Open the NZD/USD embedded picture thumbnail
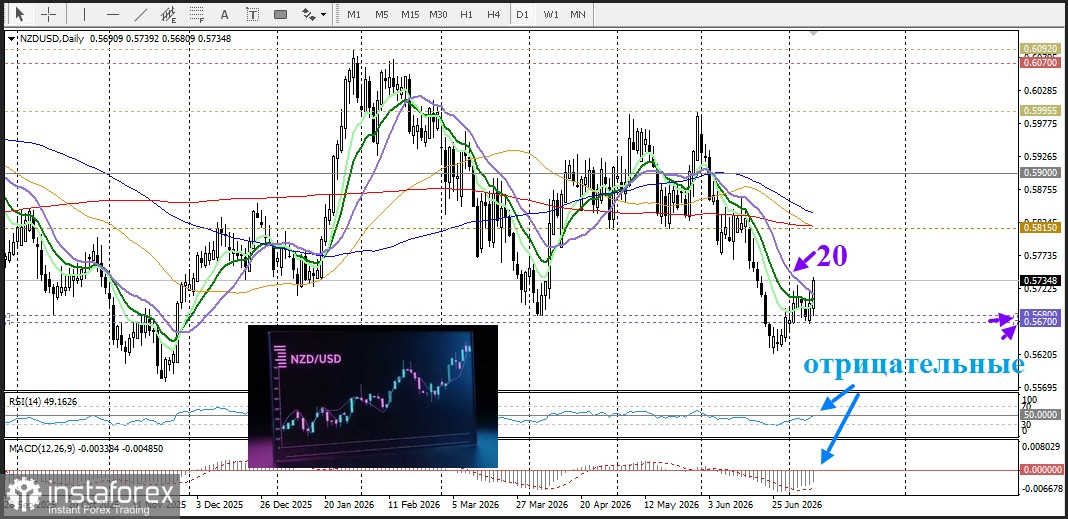Image resolution: width=1068 pixels, height=519 pixels. [373, 396]
